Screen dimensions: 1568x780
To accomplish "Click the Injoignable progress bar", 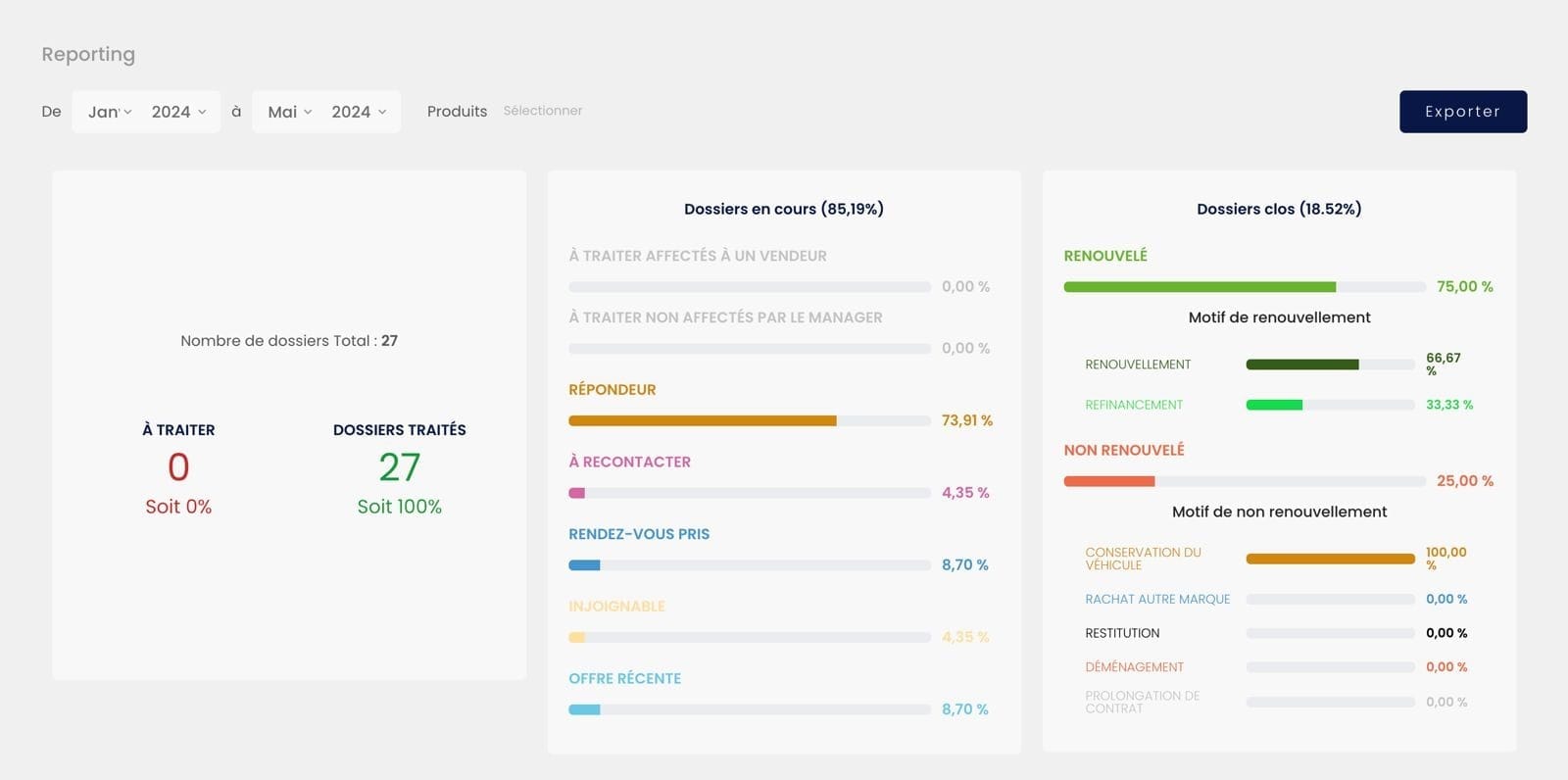I will 749,637.
